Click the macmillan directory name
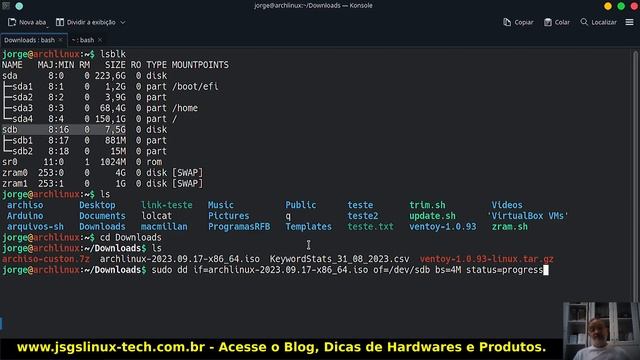640x360 pixels. 164,227
